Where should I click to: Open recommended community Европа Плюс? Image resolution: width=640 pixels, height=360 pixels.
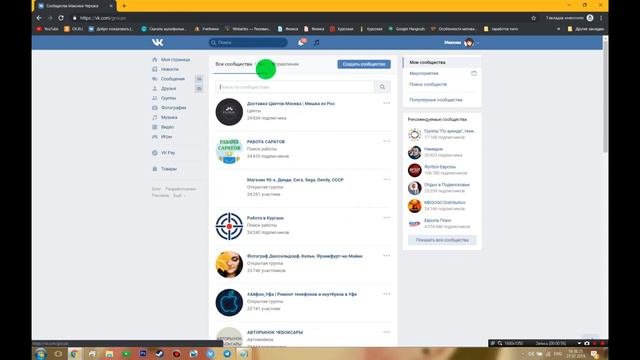pyautogui.click(x=437, y=220)
